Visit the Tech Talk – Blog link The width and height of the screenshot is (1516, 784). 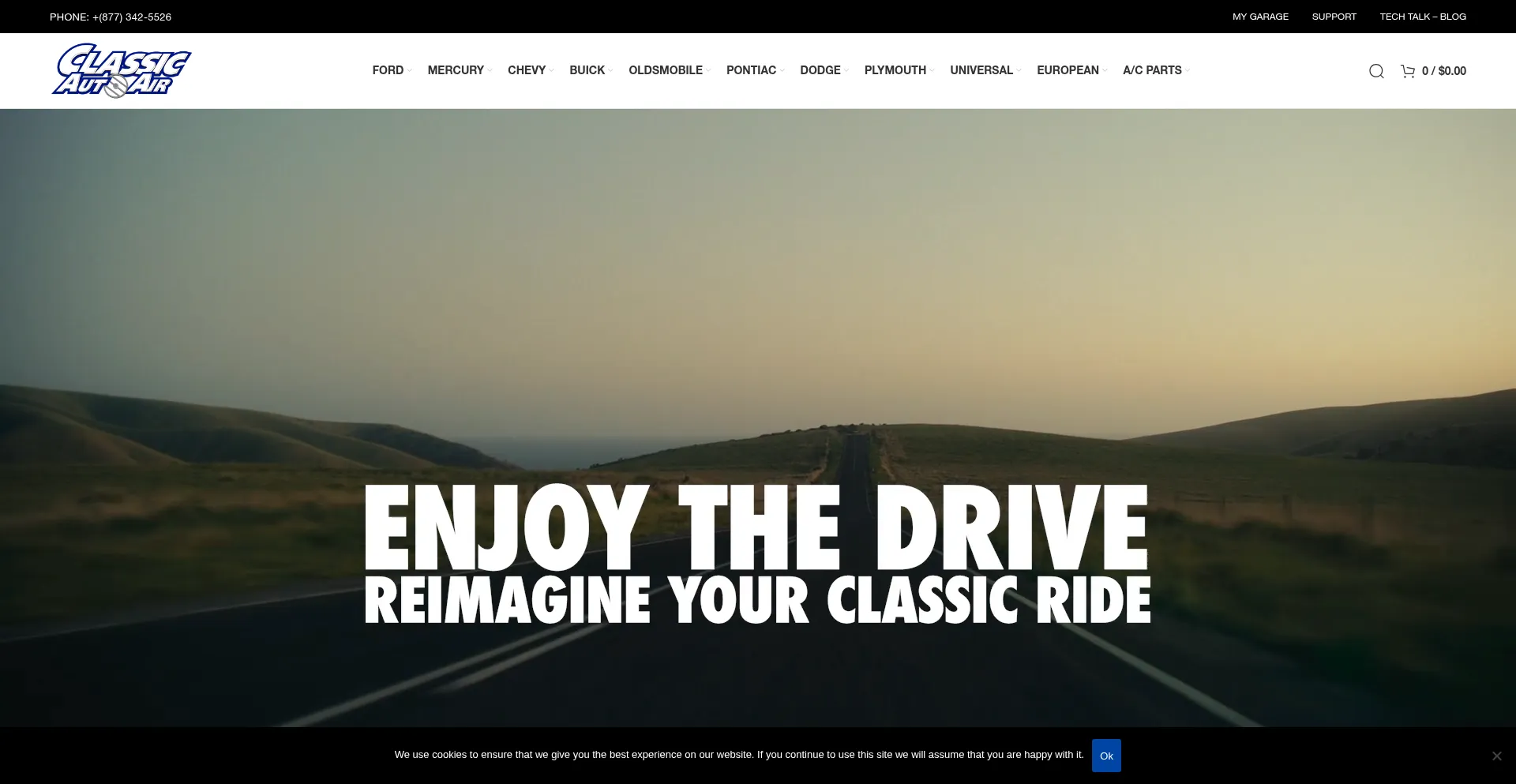1423,17
